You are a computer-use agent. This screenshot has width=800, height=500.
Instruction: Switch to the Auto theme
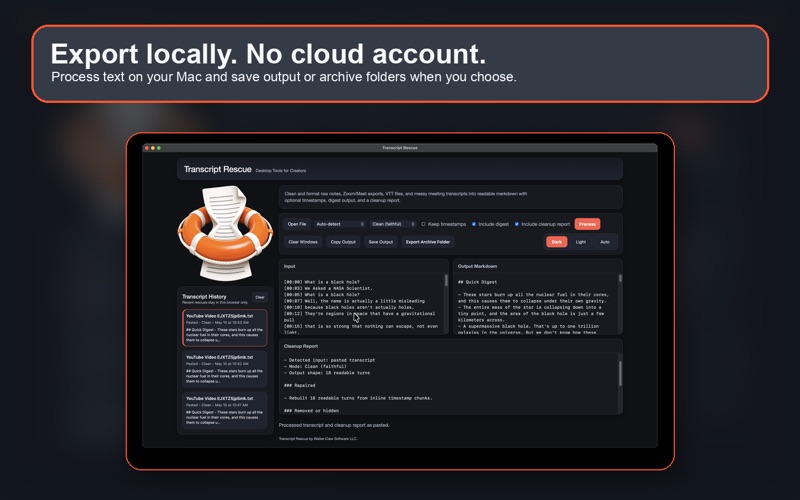point(605,242)
